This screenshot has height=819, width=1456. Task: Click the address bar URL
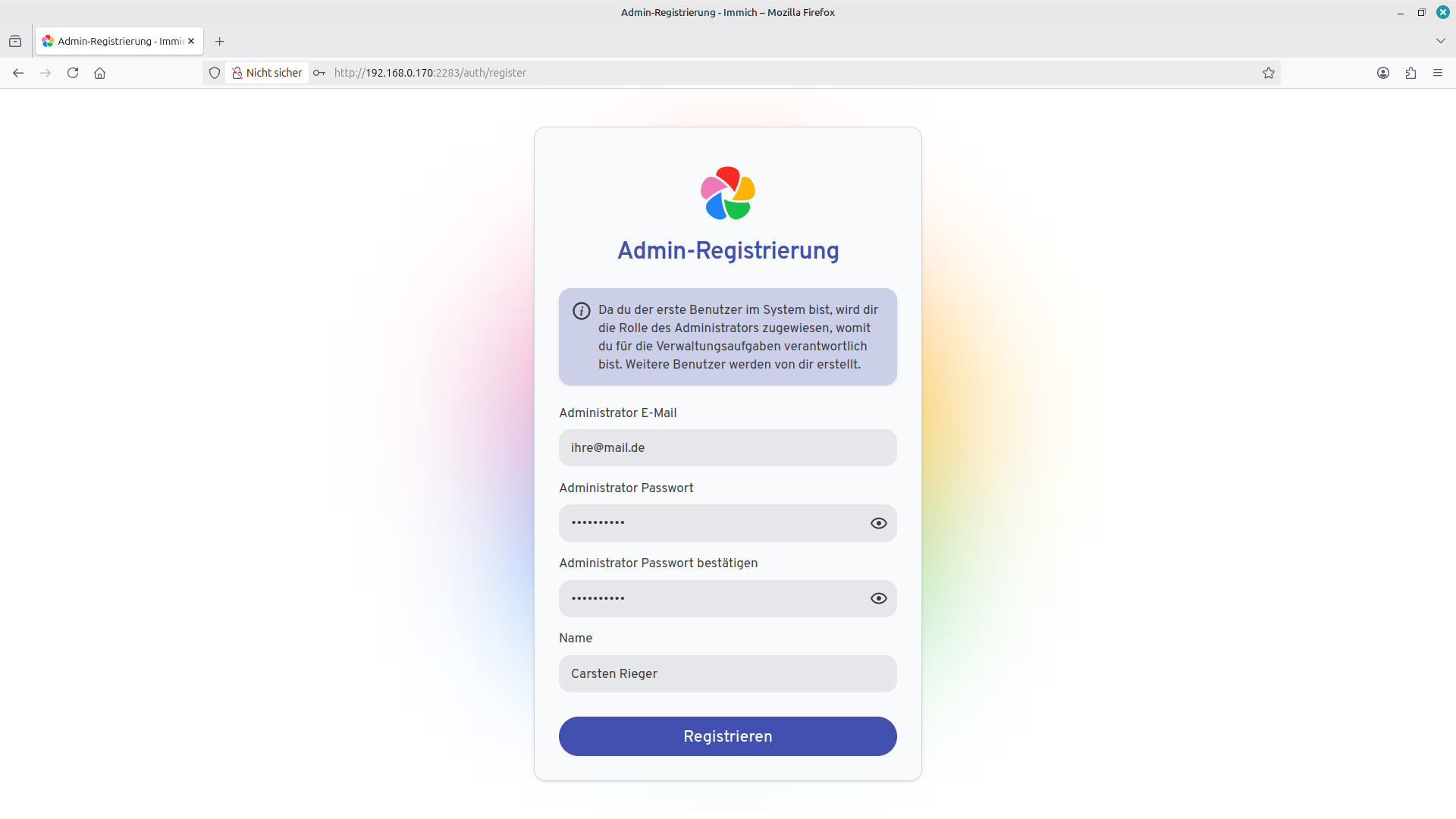click(430, 73)
